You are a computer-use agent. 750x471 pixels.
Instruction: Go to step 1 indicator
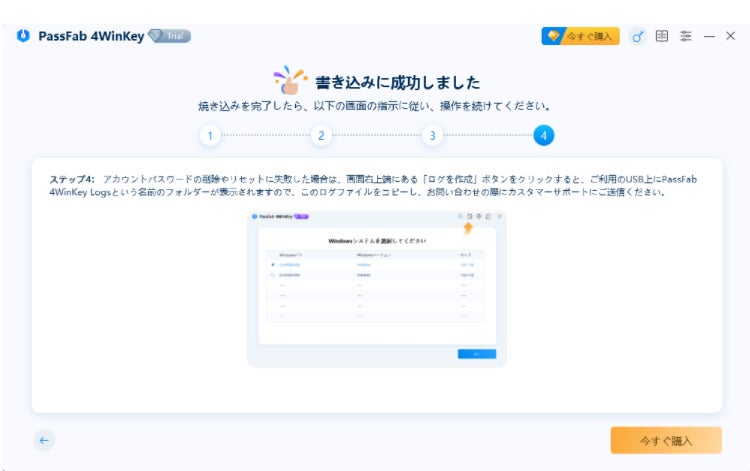coord(210,135)
